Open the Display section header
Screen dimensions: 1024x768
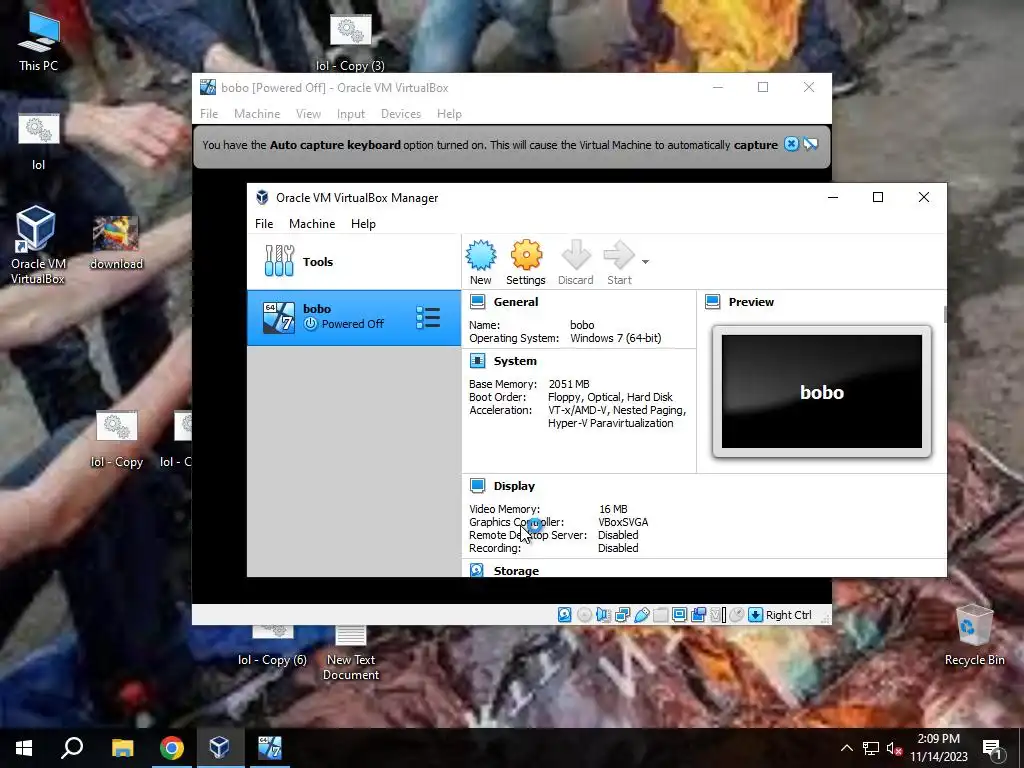[x=514, y=486]
